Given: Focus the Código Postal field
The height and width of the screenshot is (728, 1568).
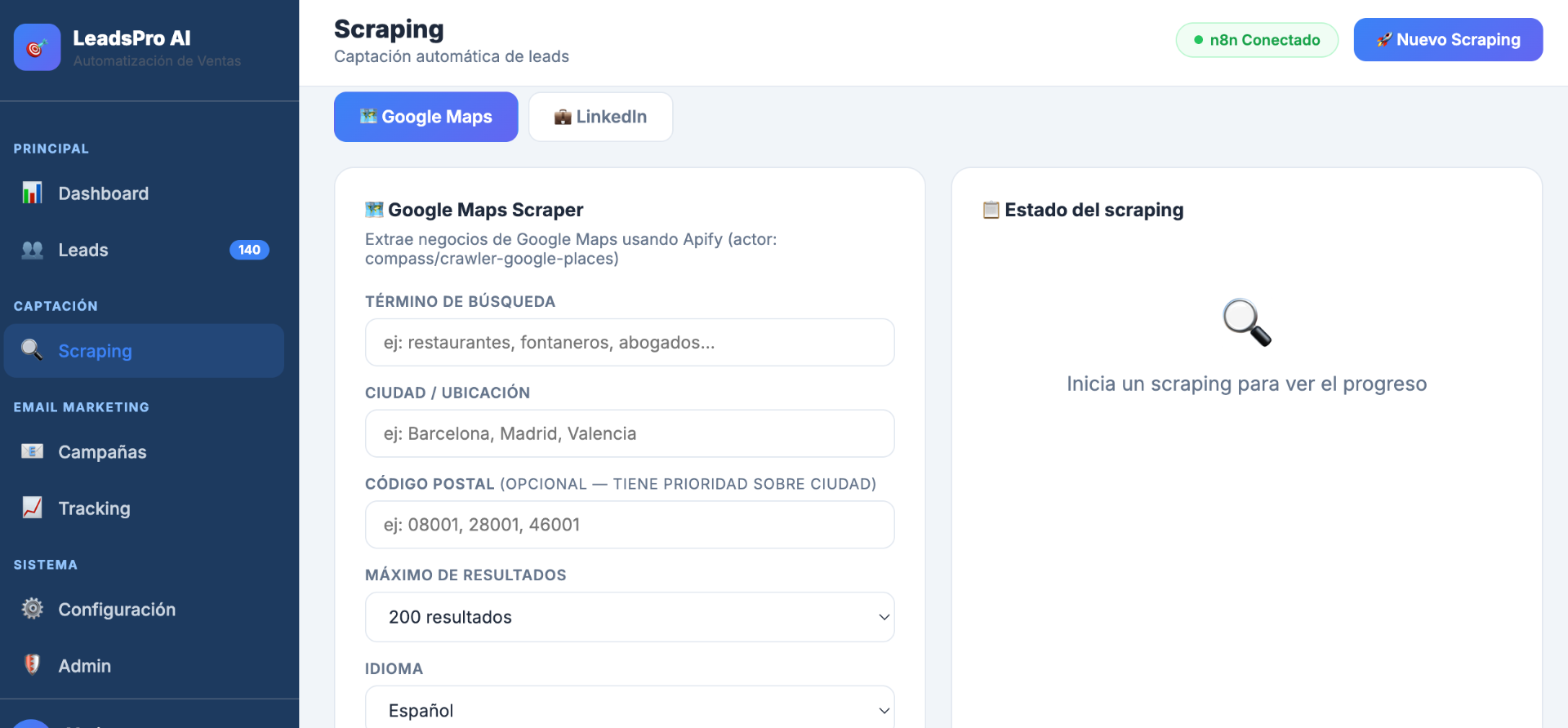Looking at the screenshot, I should [x=630, y=525].
